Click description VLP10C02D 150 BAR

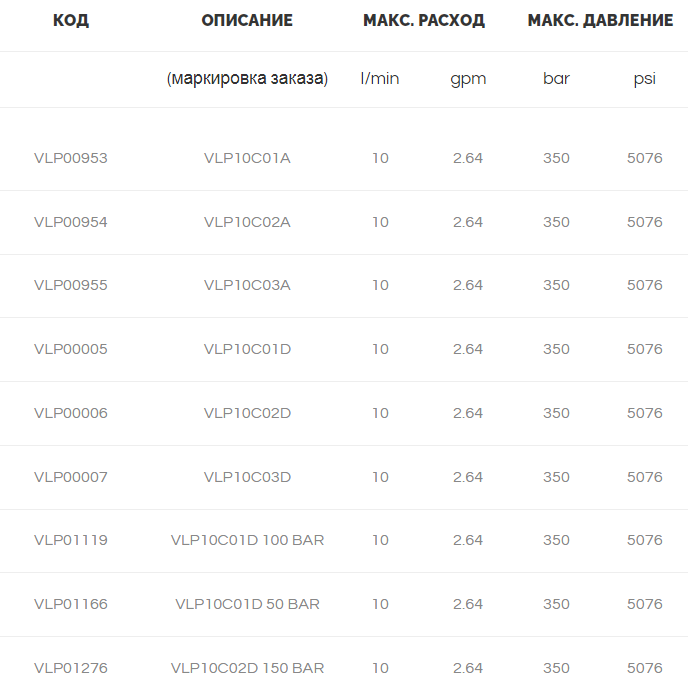247,668
